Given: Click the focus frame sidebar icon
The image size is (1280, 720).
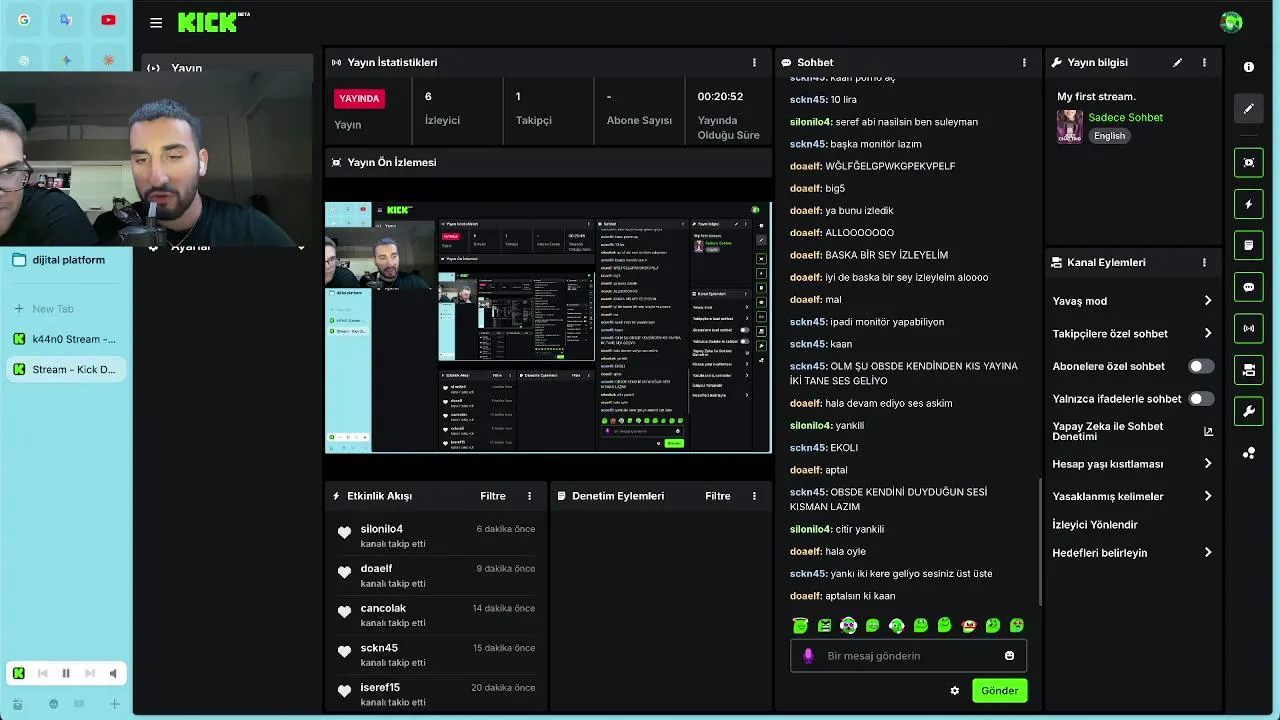Looking at the screenshot, I should pyautogui.click(x=1249, y=162).
